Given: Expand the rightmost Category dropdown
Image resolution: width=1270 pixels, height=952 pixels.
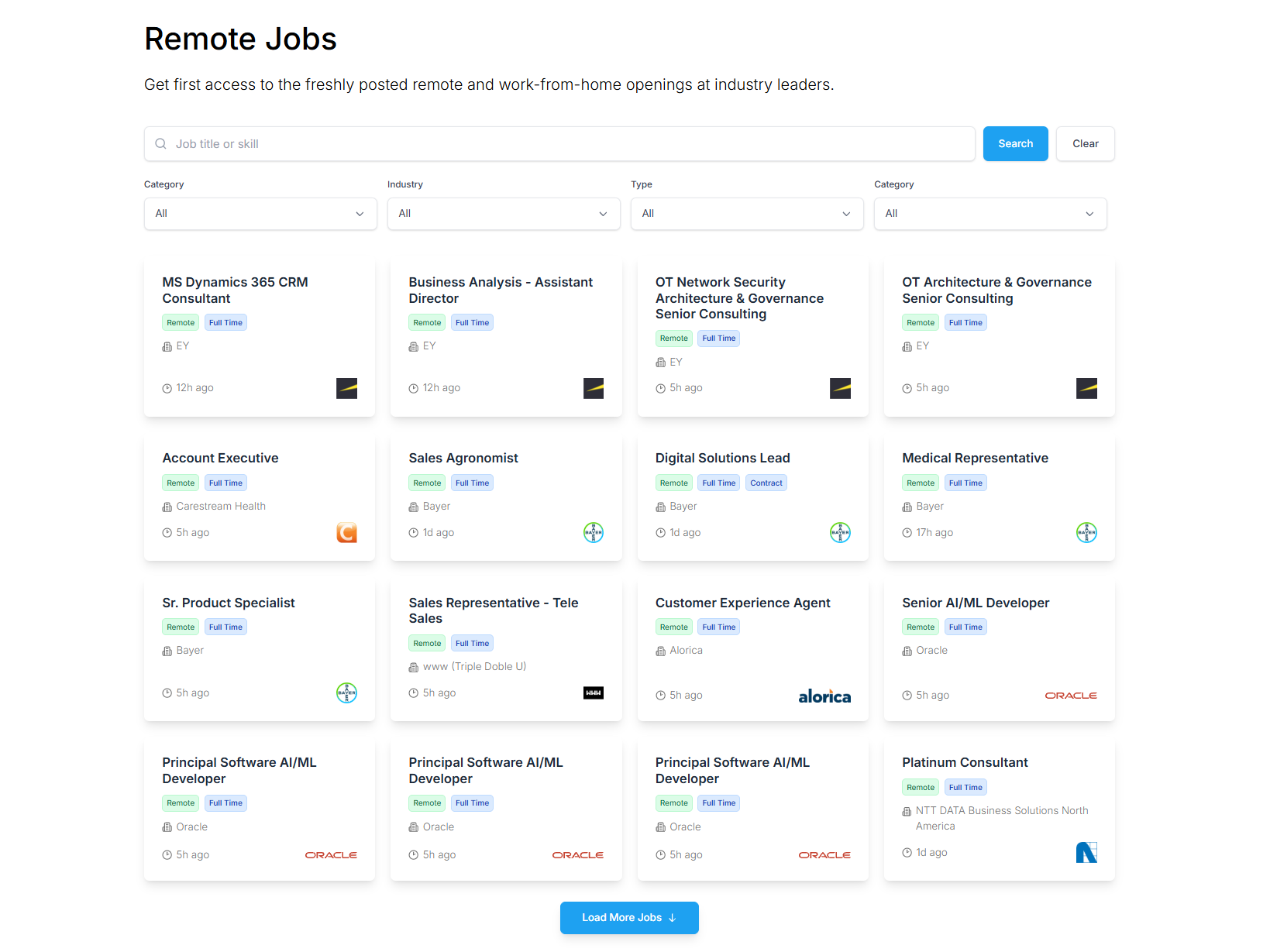Looking at the screenshot, I should (989, 214).
